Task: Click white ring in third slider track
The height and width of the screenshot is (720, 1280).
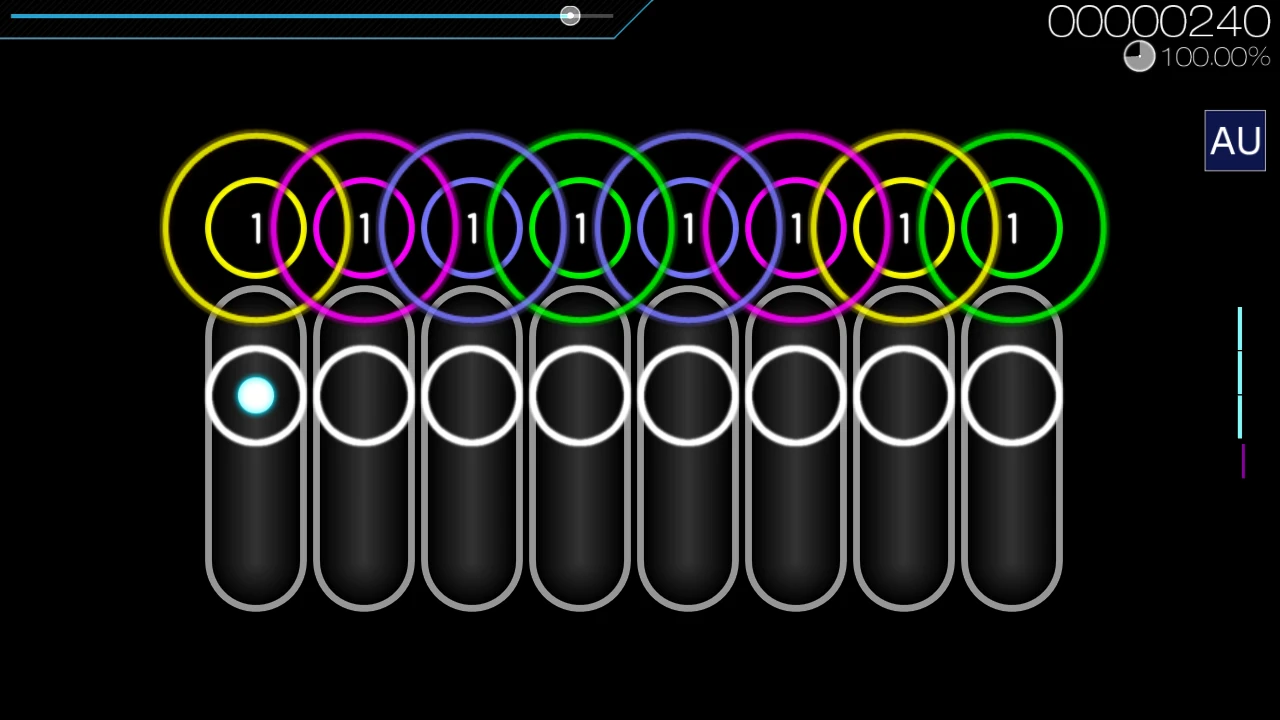Action: (x=472, y=396)
